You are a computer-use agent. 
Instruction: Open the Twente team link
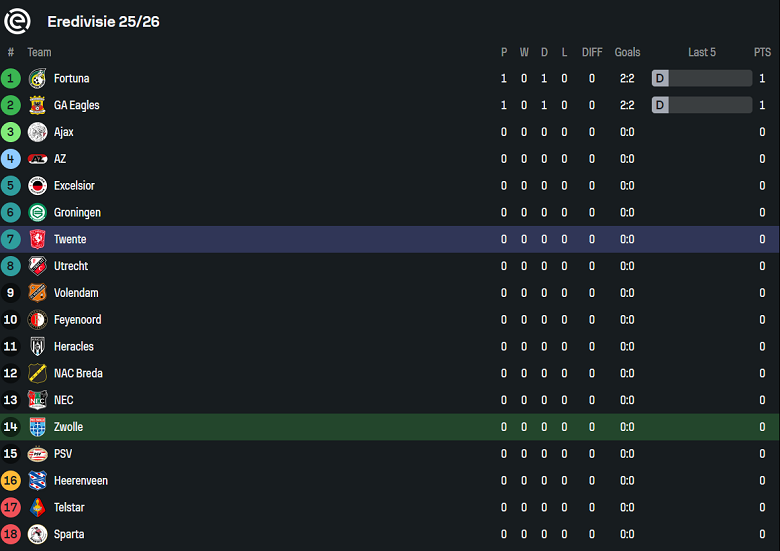point(70,239)
